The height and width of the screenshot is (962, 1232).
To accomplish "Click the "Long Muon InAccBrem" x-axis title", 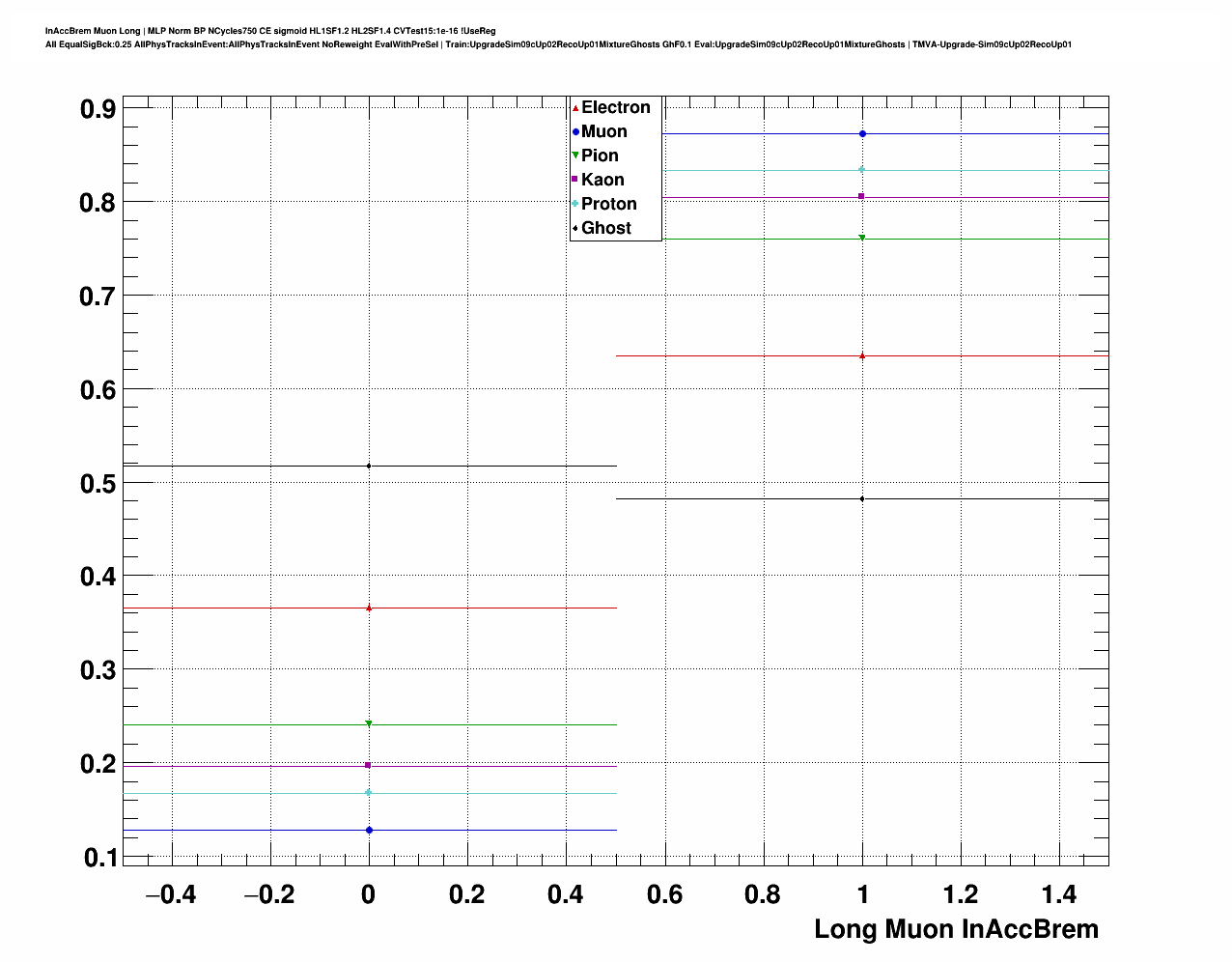I will [956, 929].
